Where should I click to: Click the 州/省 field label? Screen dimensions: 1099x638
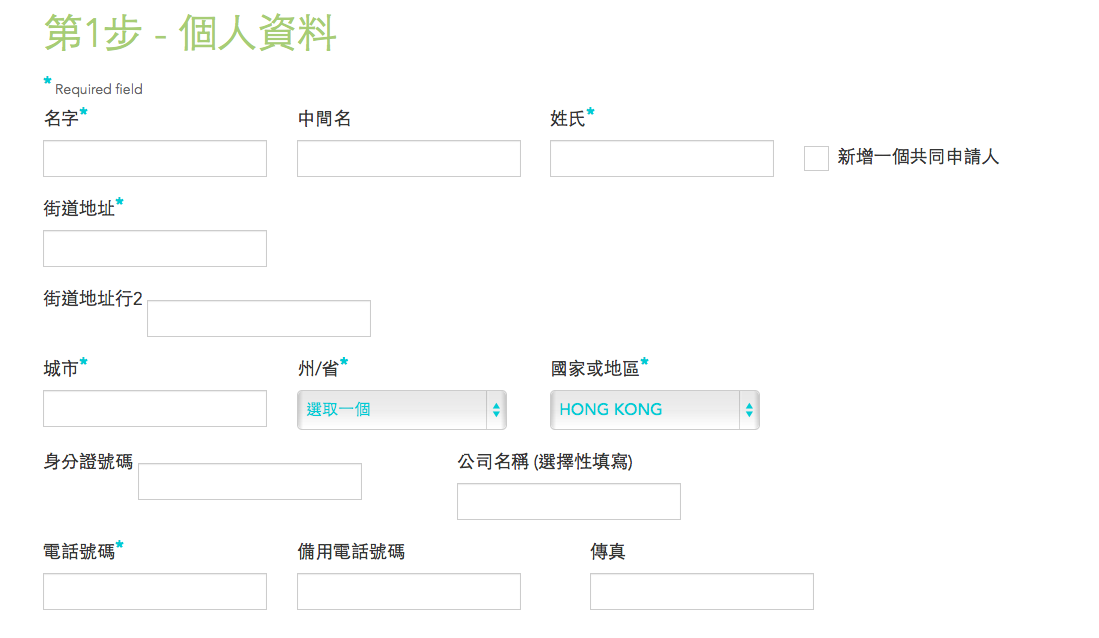tap(318, 369)
